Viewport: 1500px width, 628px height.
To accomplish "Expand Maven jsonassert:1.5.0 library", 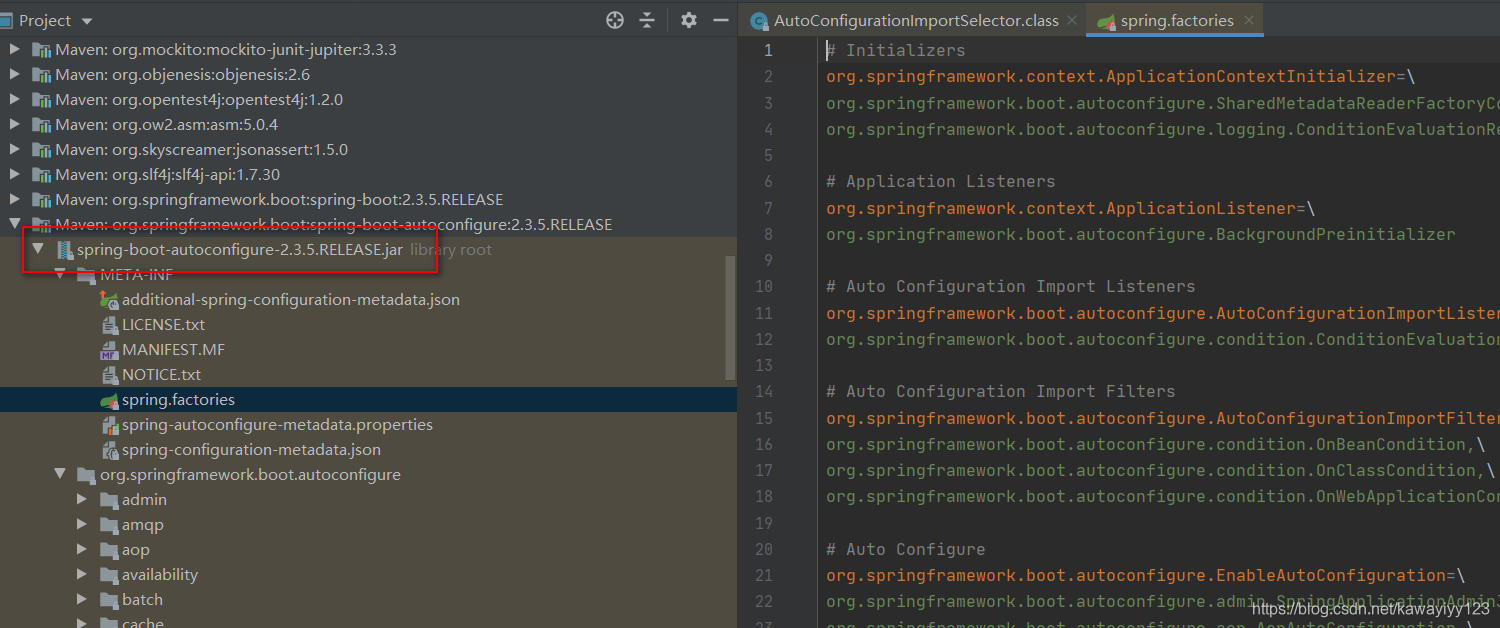I will (x=14, y=149).
